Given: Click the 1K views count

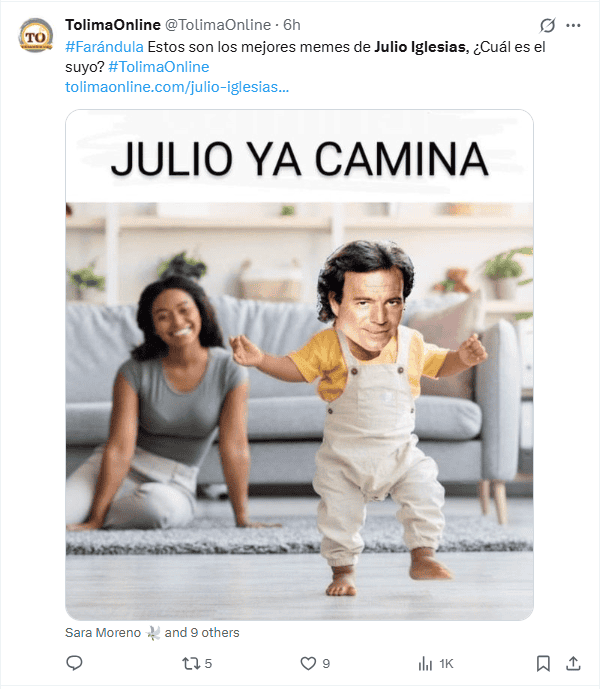Looking at the screenshot, I should (x=446, y=664).
